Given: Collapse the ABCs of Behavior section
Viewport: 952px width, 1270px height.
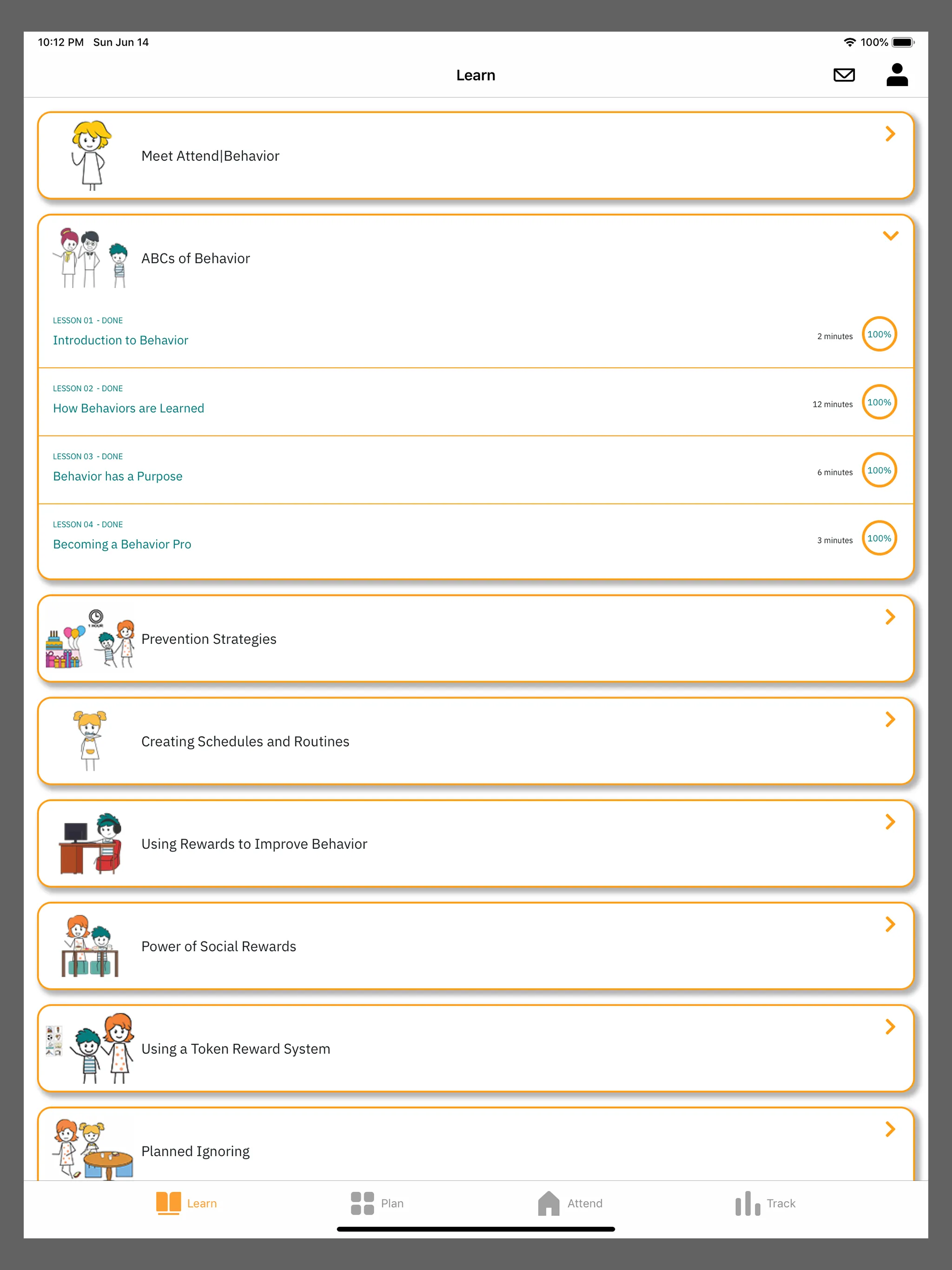Looking at the screenshot, I should 890,235.
